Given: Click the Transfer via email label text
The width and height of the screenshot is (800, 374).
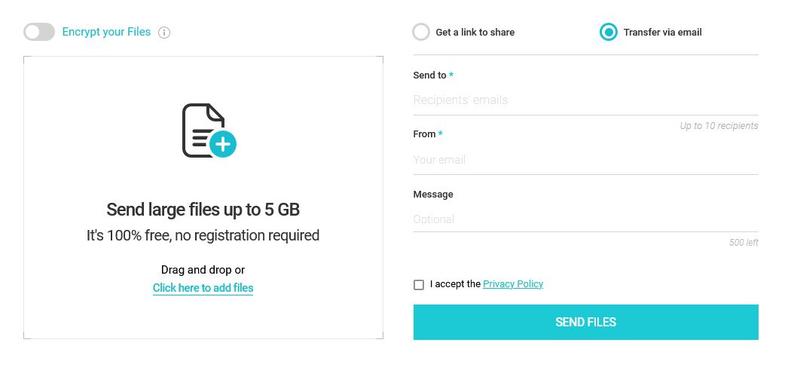Looking at the screenshot, I should (663, 32).
